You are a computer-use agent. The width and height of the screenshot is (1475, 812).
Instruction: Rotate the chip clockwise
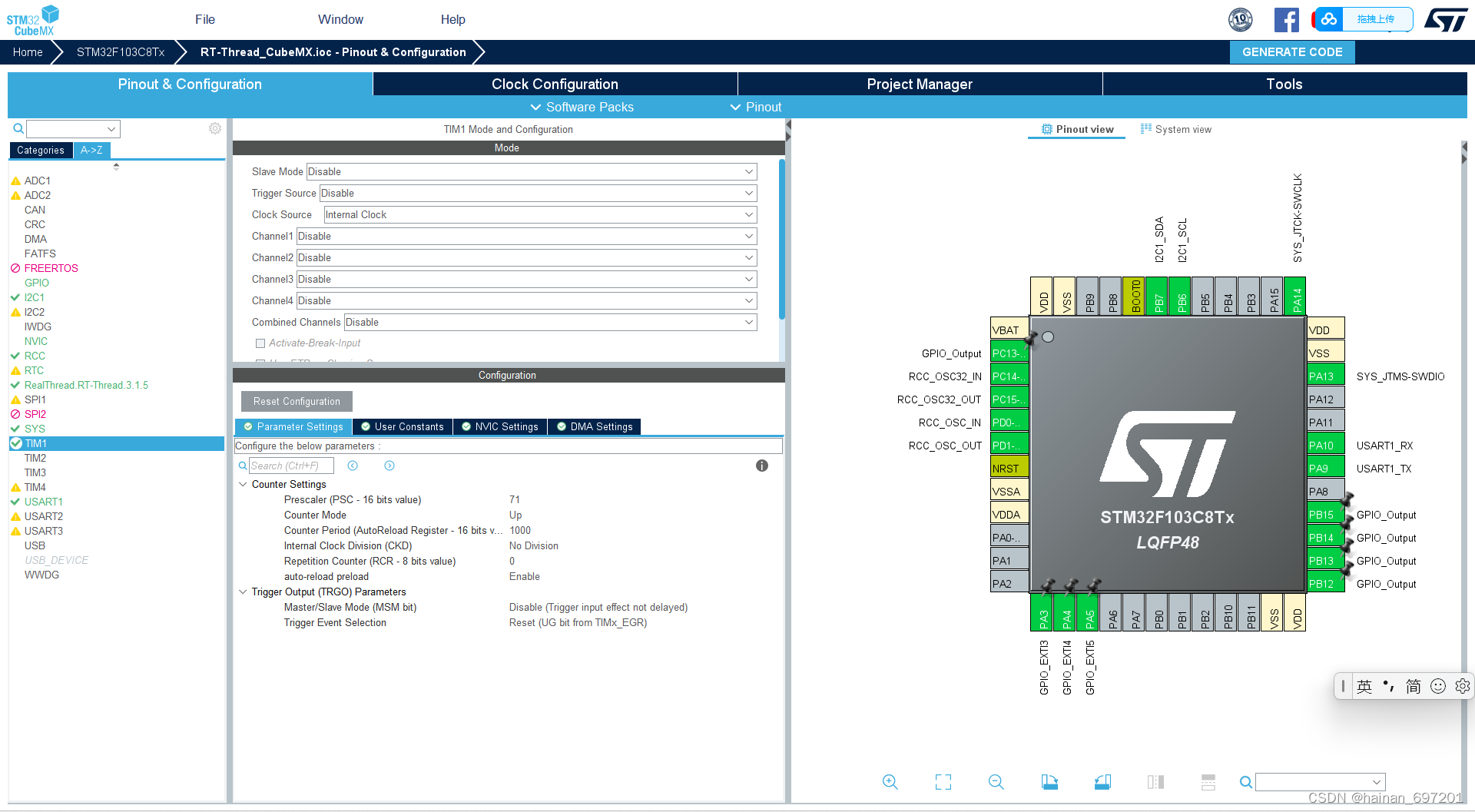pos(1049,782)
